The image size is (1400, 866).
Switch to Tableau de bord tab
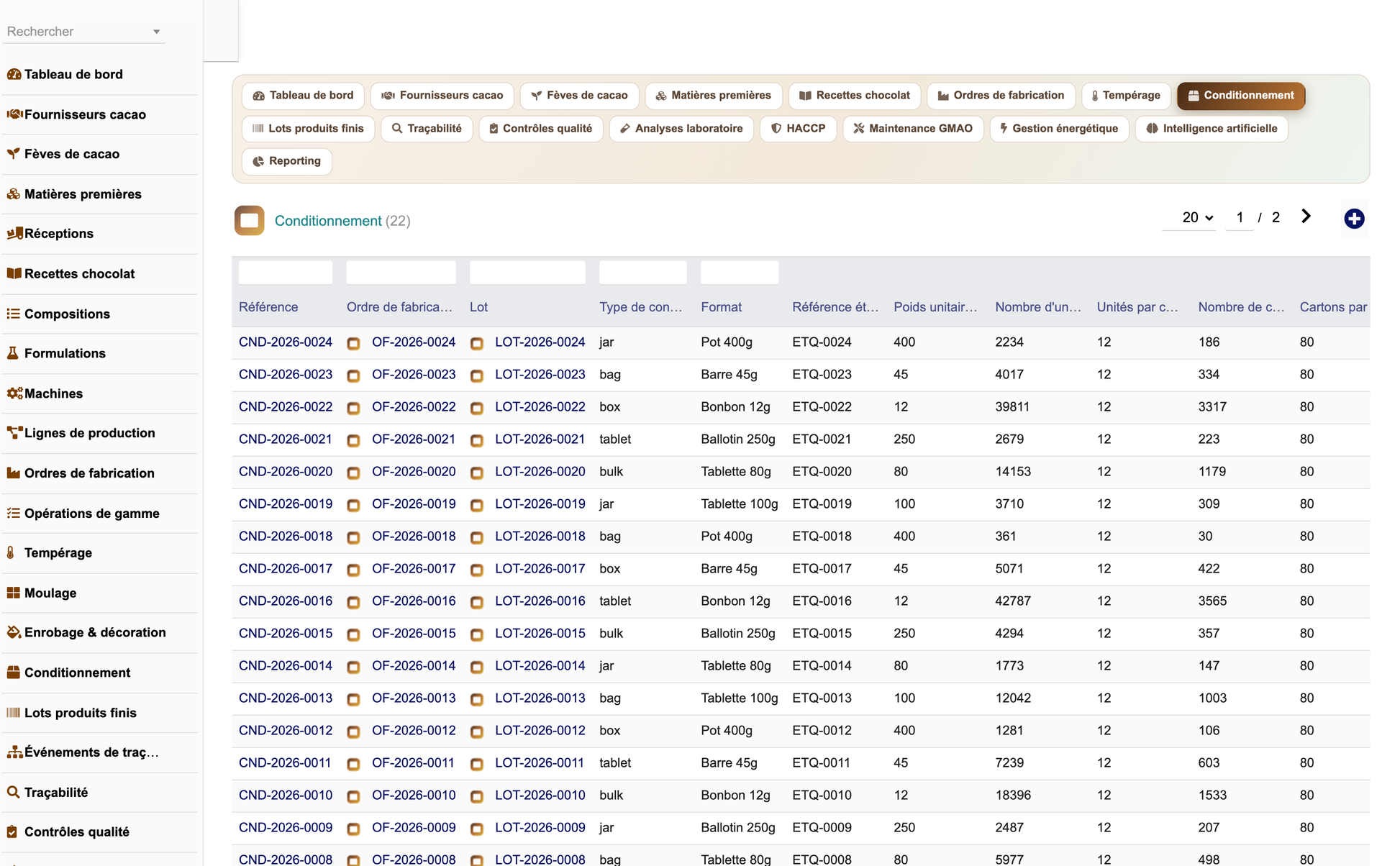tap(304, 96)
